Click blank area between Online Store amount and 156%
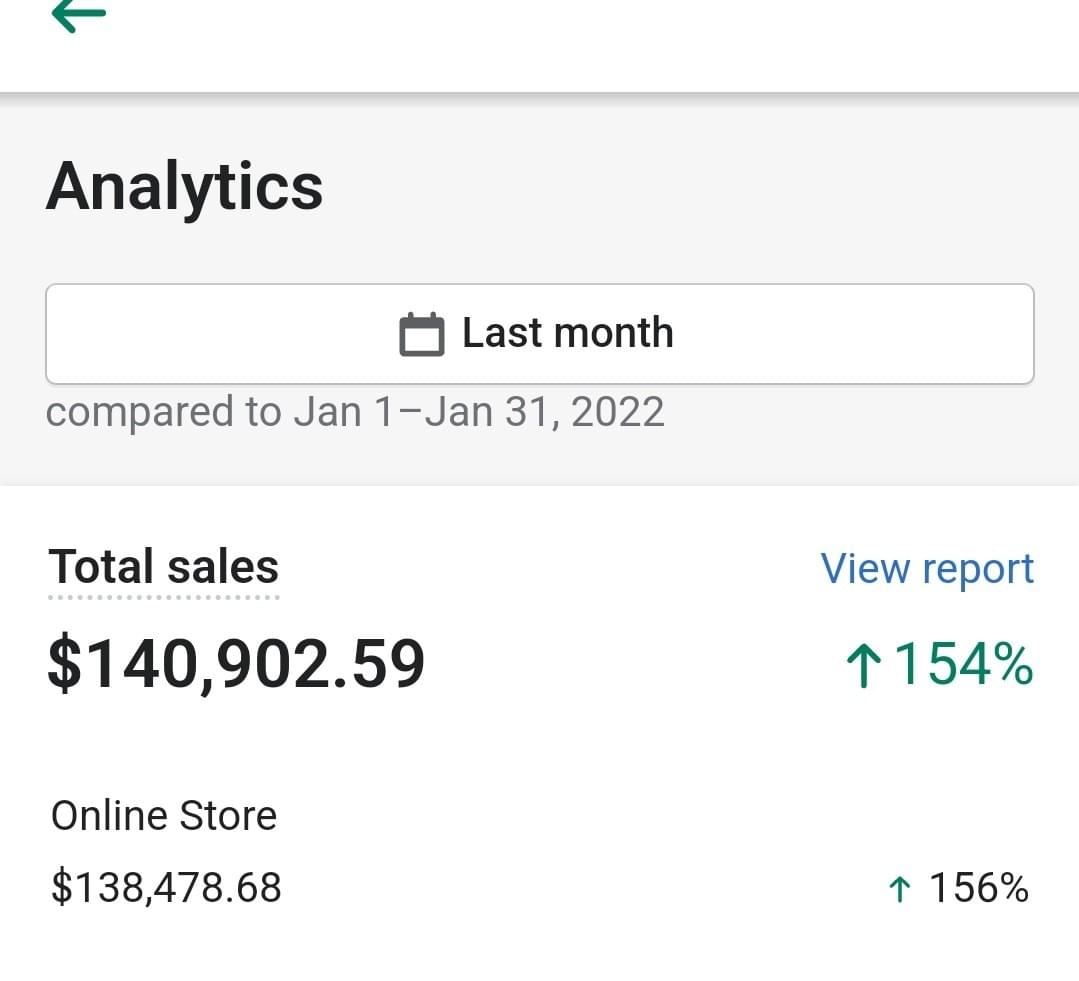Viewport: 1079px width, 981px height. [x=580, y=888]
